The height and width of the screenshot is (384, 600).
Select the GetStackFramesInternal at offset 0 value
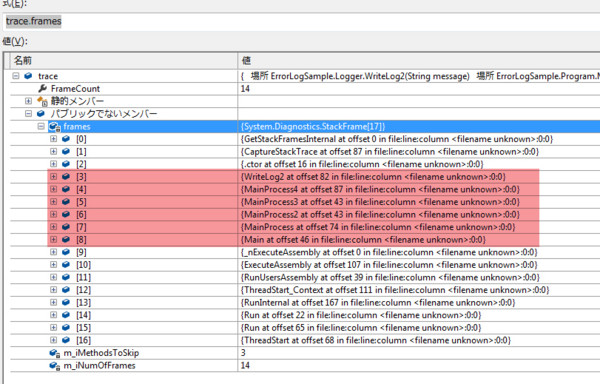[x=397, y=139]
